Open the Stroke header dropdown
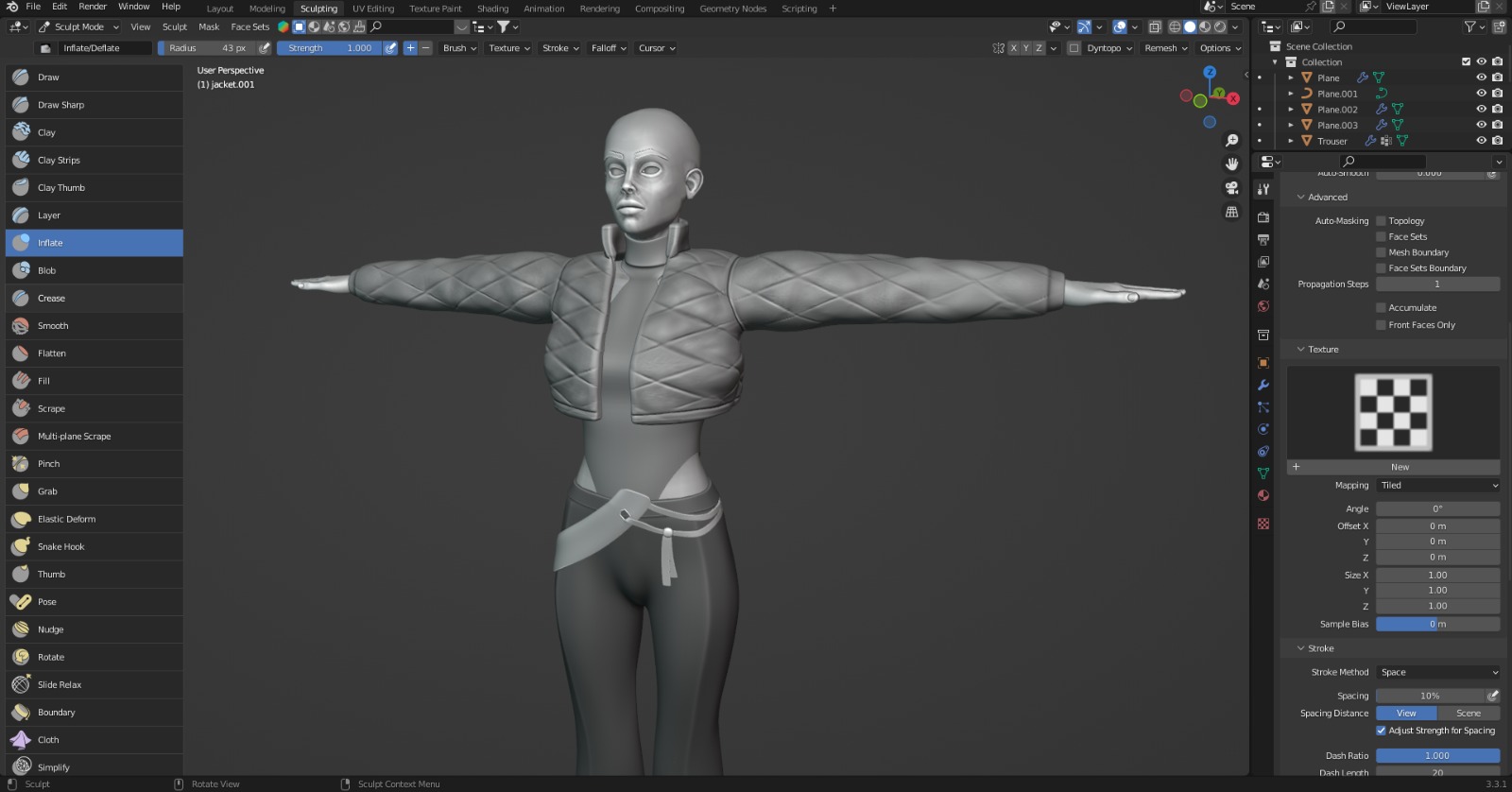This screenshot has height=792, width=1512. tap(560, 48)
